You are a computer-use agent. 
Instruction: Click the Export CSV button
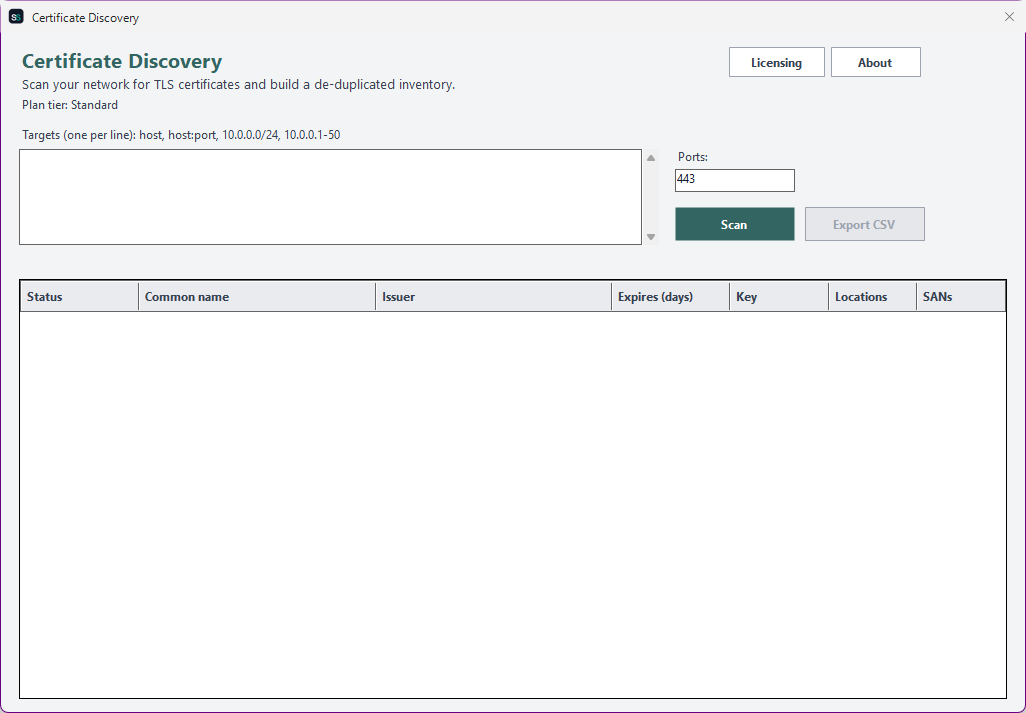coord(864,224)
